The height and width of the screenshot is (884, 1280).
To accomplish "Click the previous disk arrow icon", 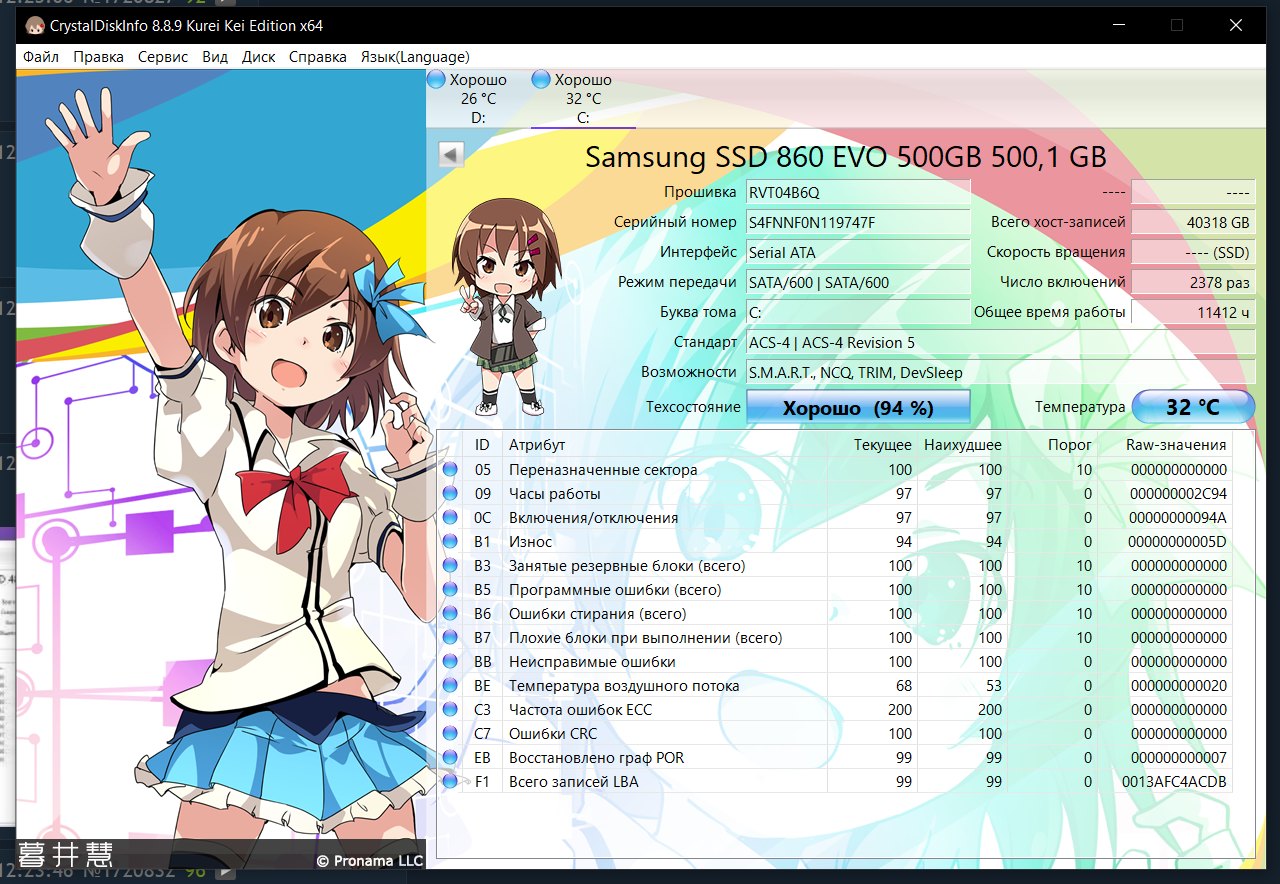I will [x=451, y=155].
